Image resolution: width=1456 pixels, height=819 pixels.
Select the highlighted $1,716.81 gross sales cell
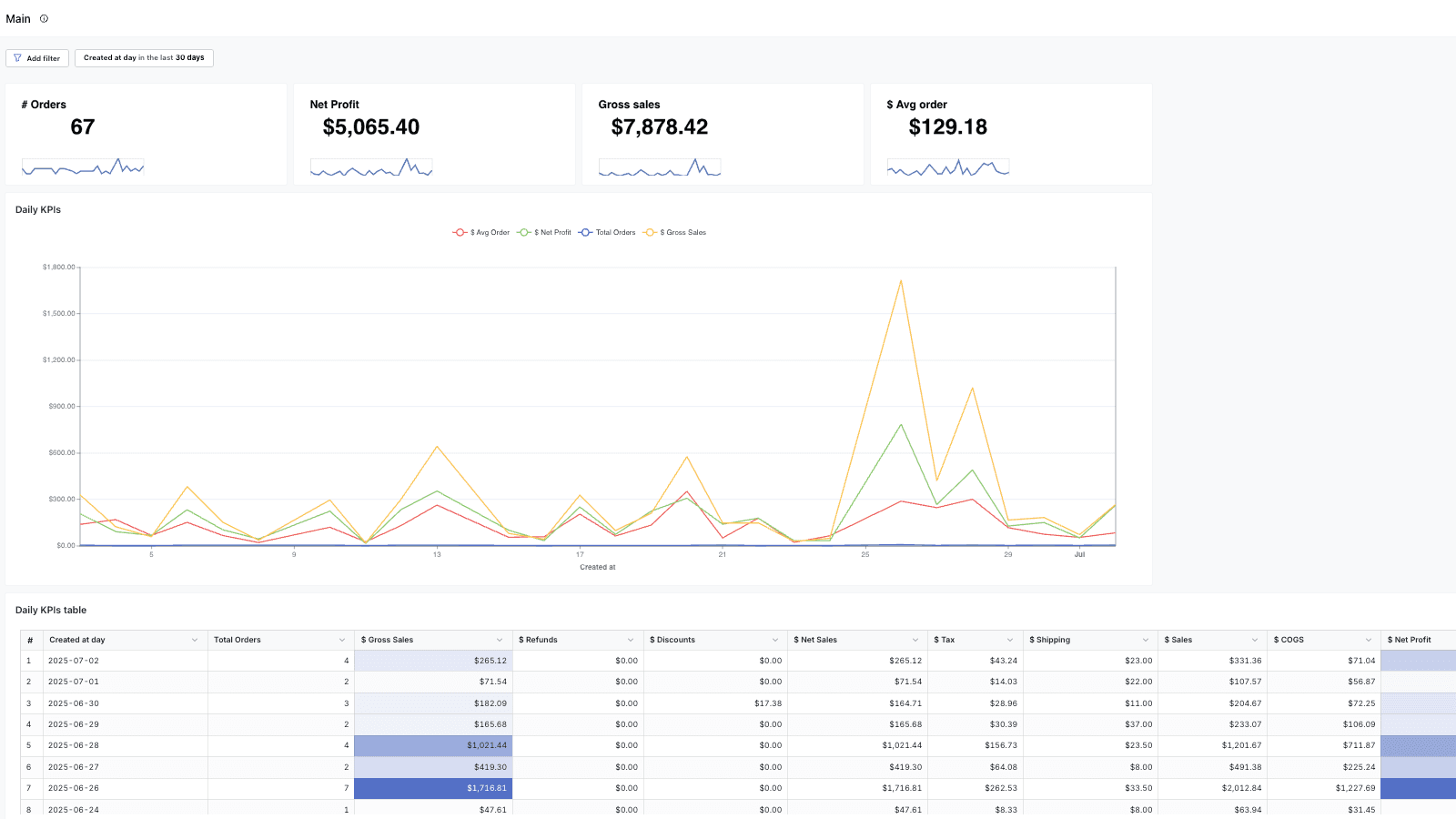point(433,788)
